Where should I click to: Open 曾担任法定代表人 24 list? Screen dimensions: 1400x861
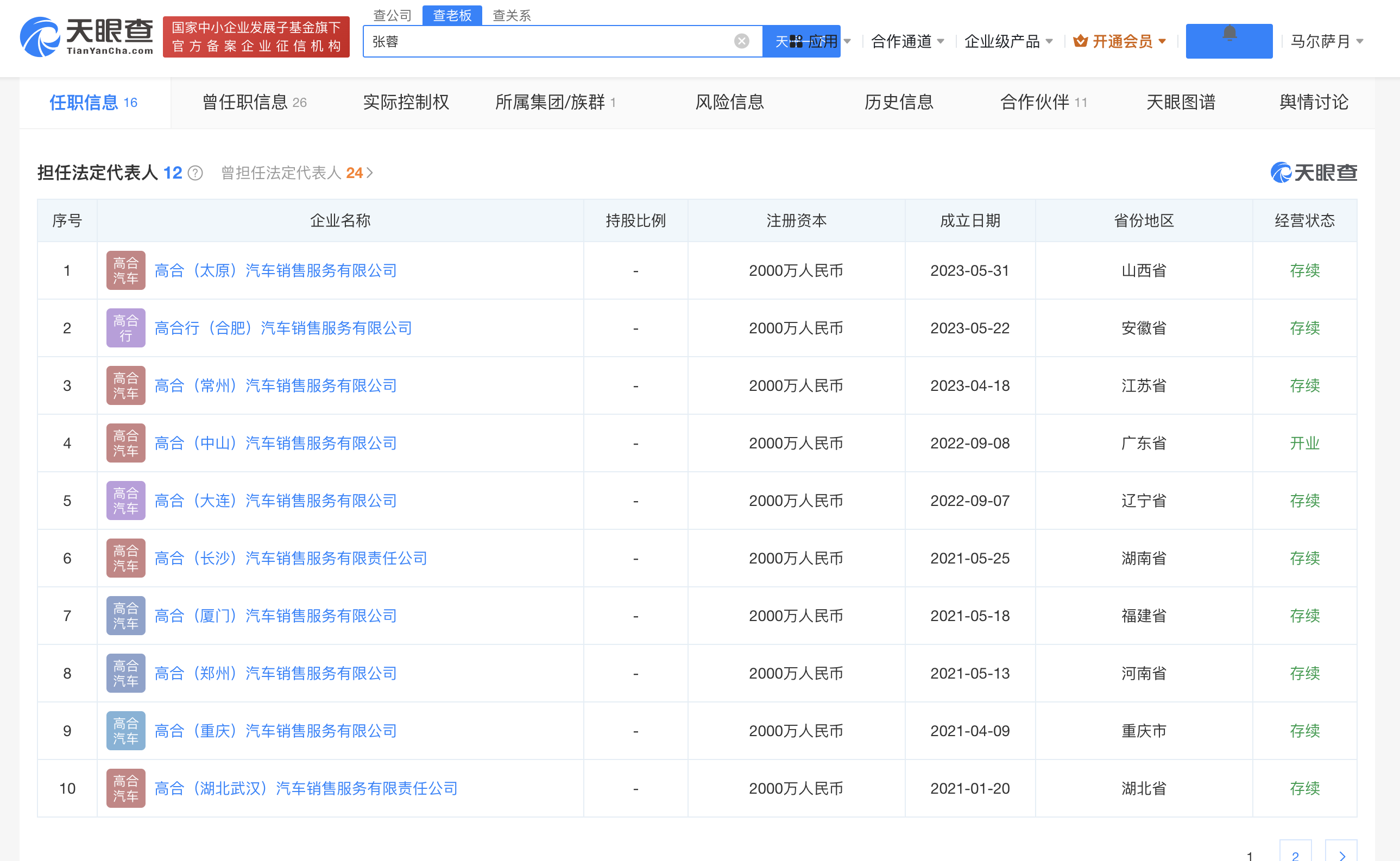[x=297, y=173]
